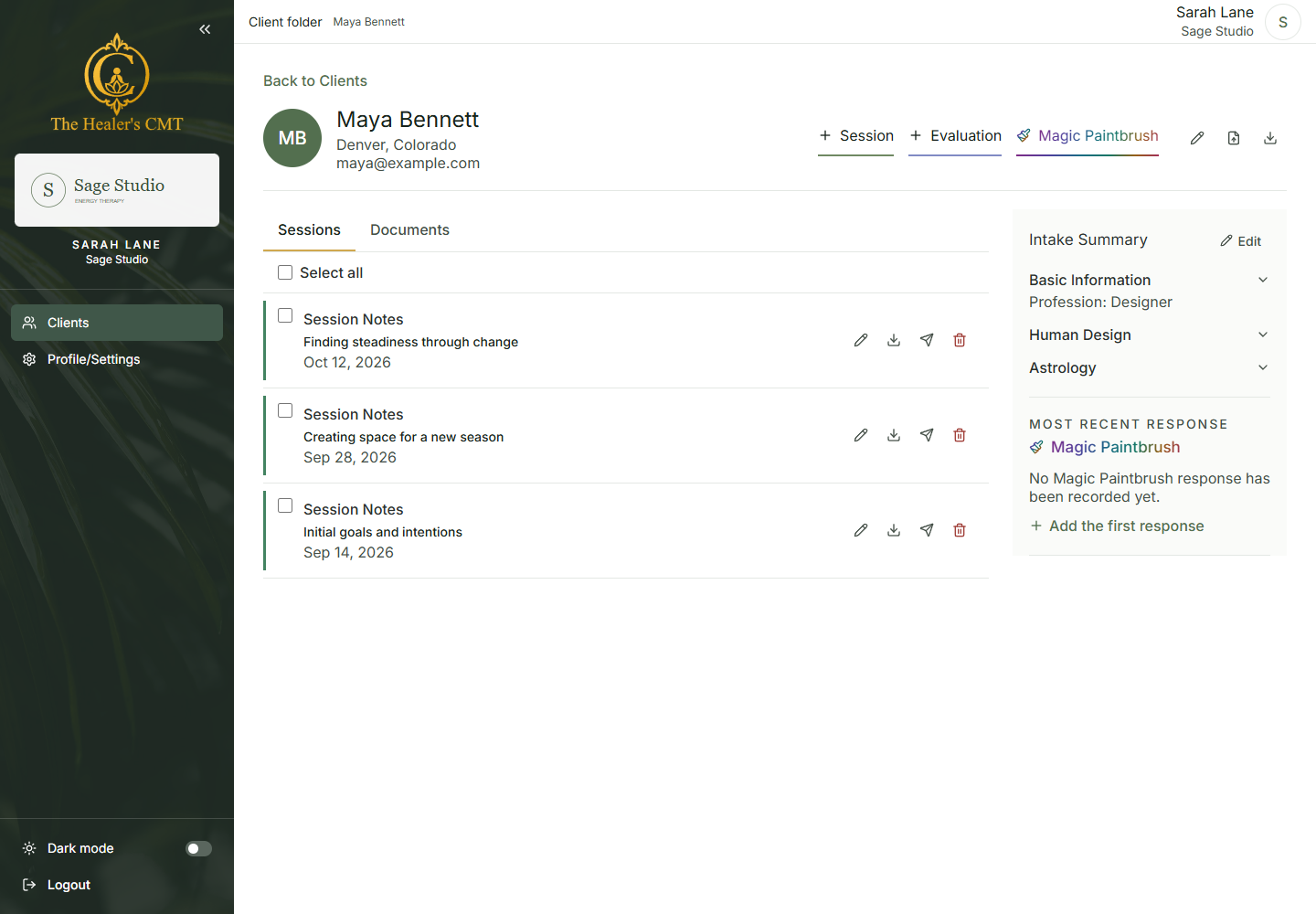This screenshot has height=914, width=1316.
Task: Click 'Client folder' breadcrumb text
Action: tap(285, 22)
